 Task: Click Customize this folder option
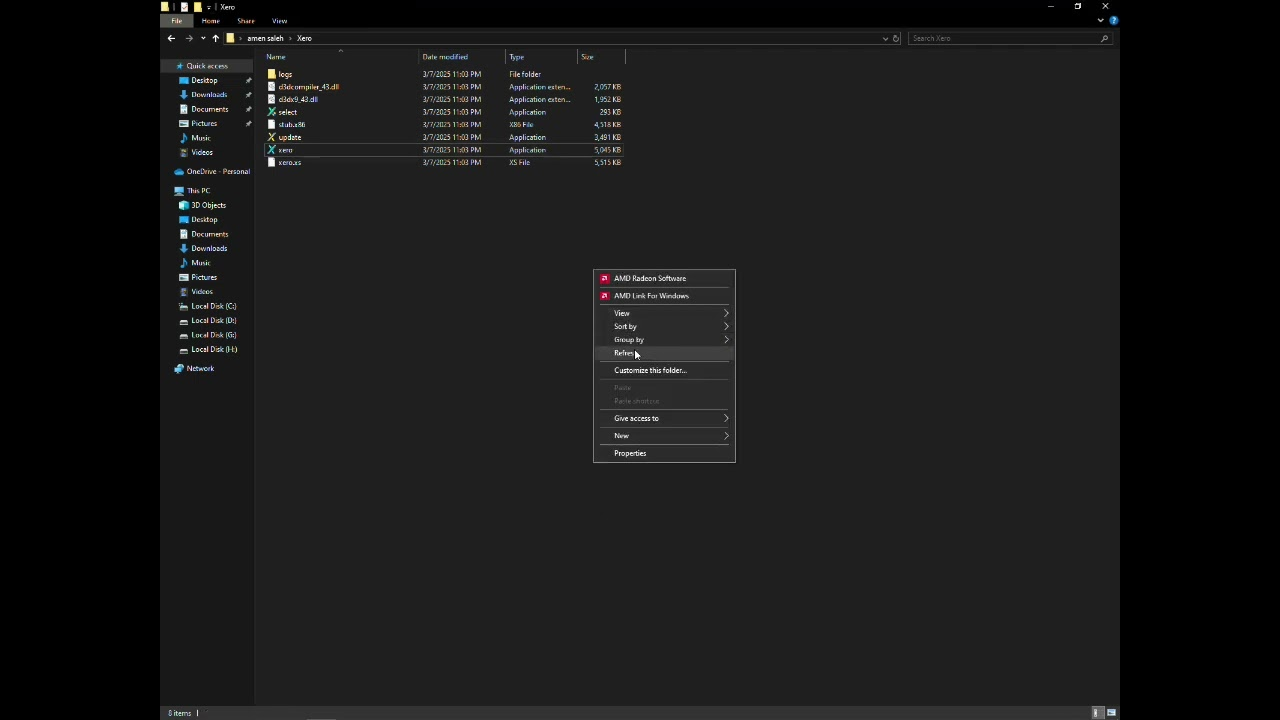pyautogui.click(x=650, y=370)
